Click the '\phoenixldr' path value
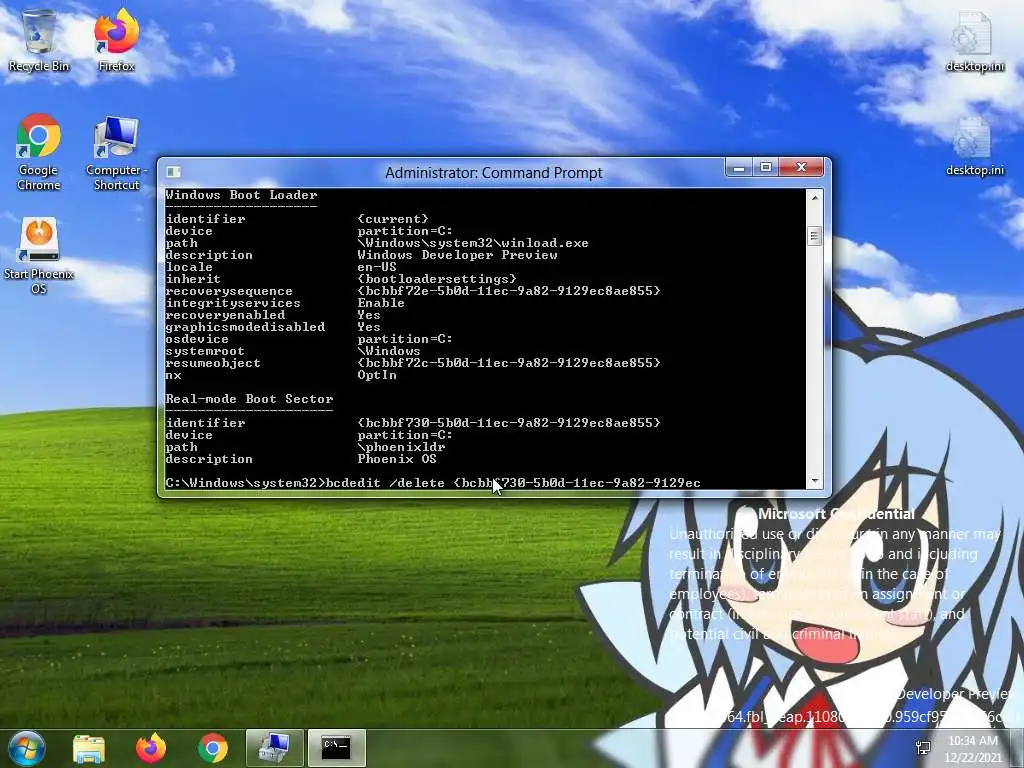 [401, 447]
